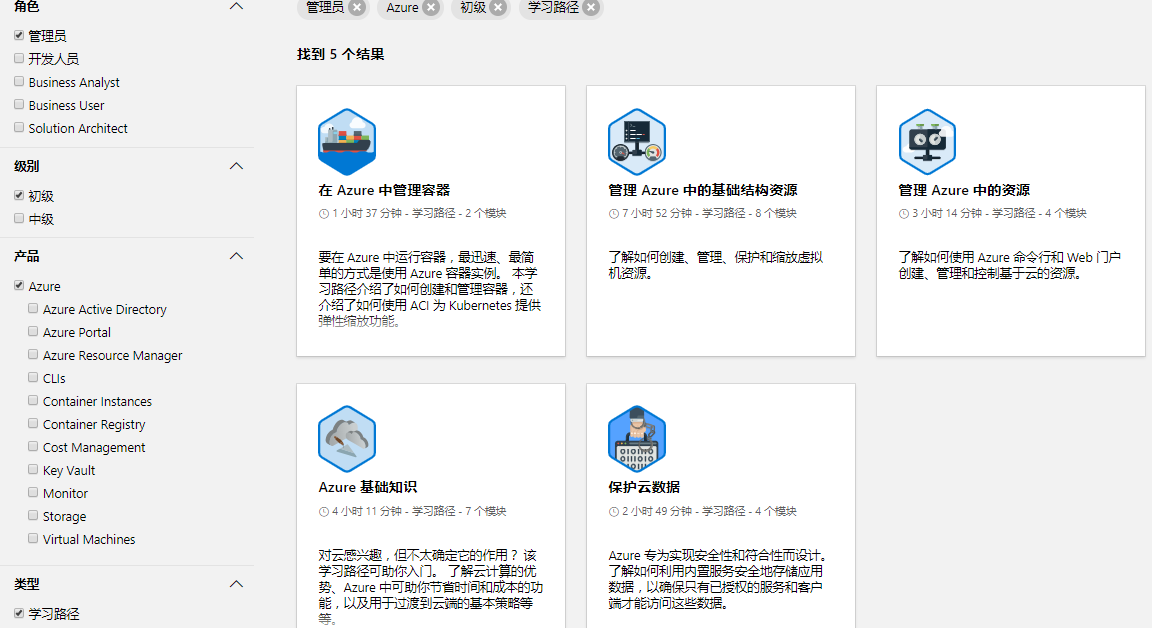Check the Solution Architect checkbox

[18, 127]
